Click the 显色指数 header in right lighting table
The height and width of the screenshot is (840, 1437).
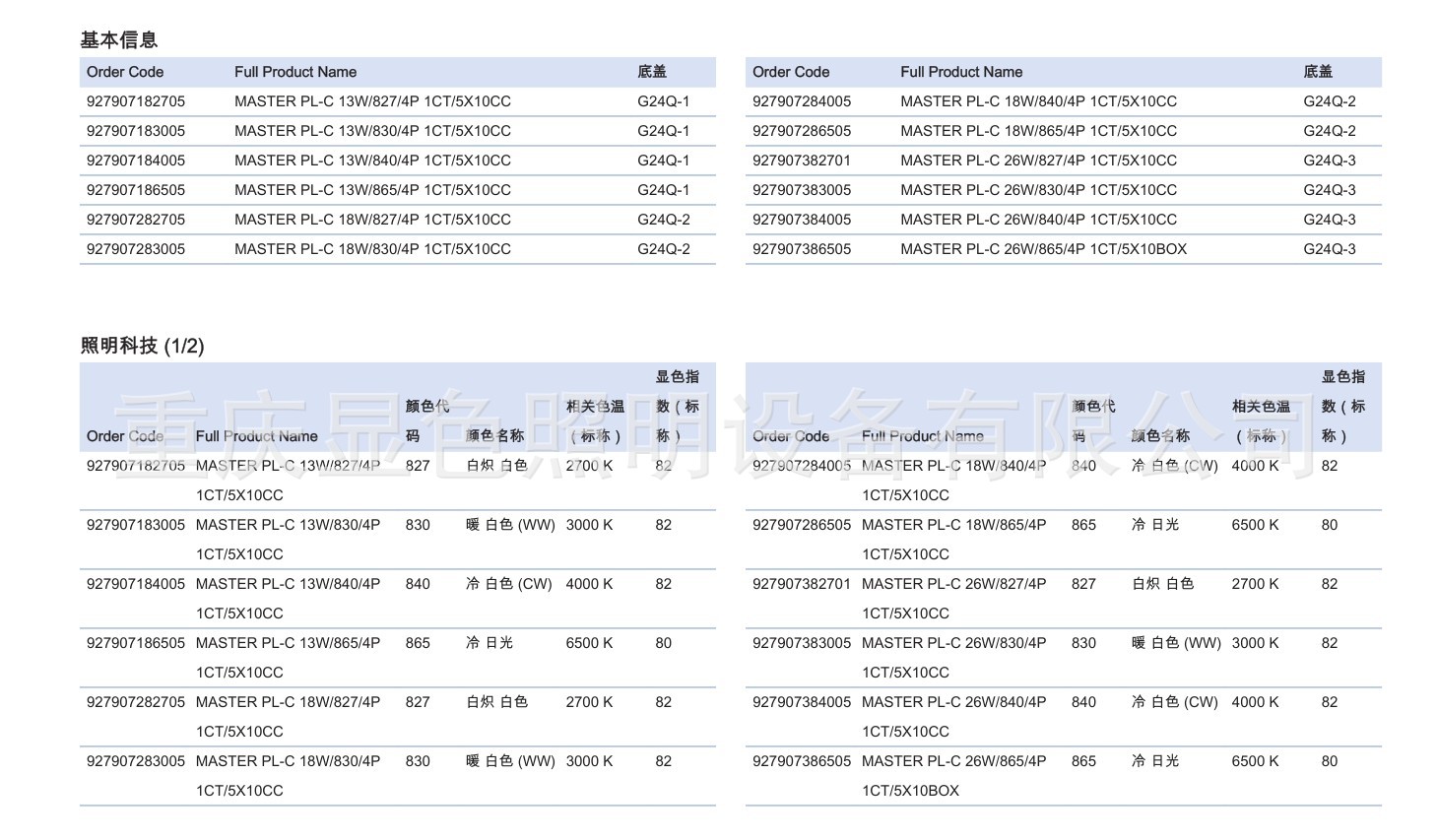tap(1343, 406)
